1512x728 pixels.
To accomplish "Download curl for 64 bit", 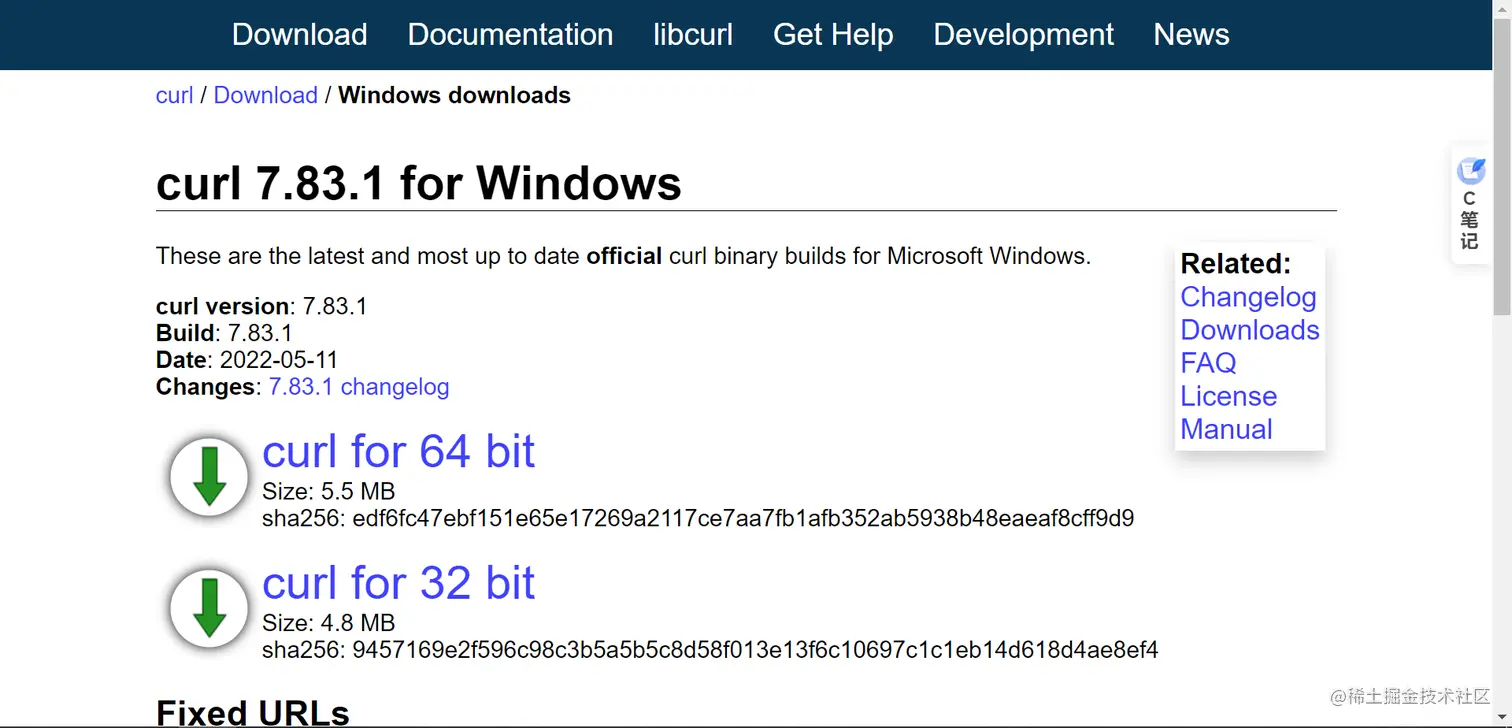I will [398, 452].
